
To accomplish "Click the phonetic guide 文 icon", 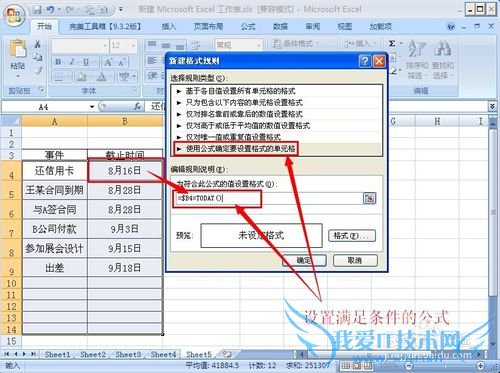I will click(124, 77).
